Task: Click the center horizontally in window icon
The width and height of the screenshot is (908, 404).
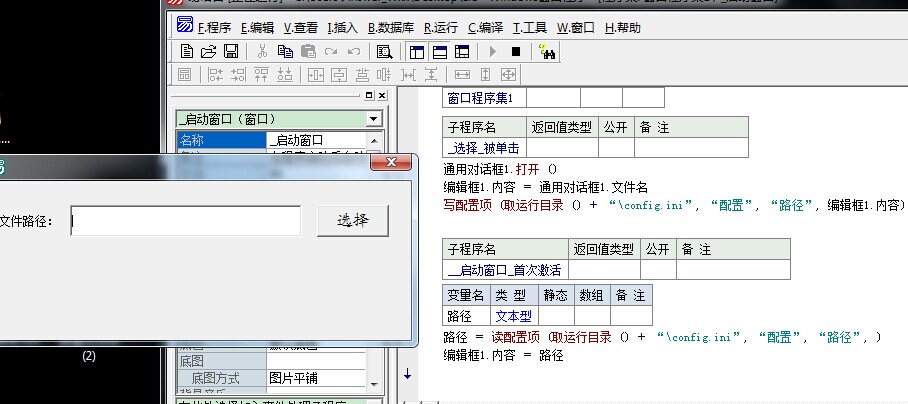Action: tap(316, 74)
